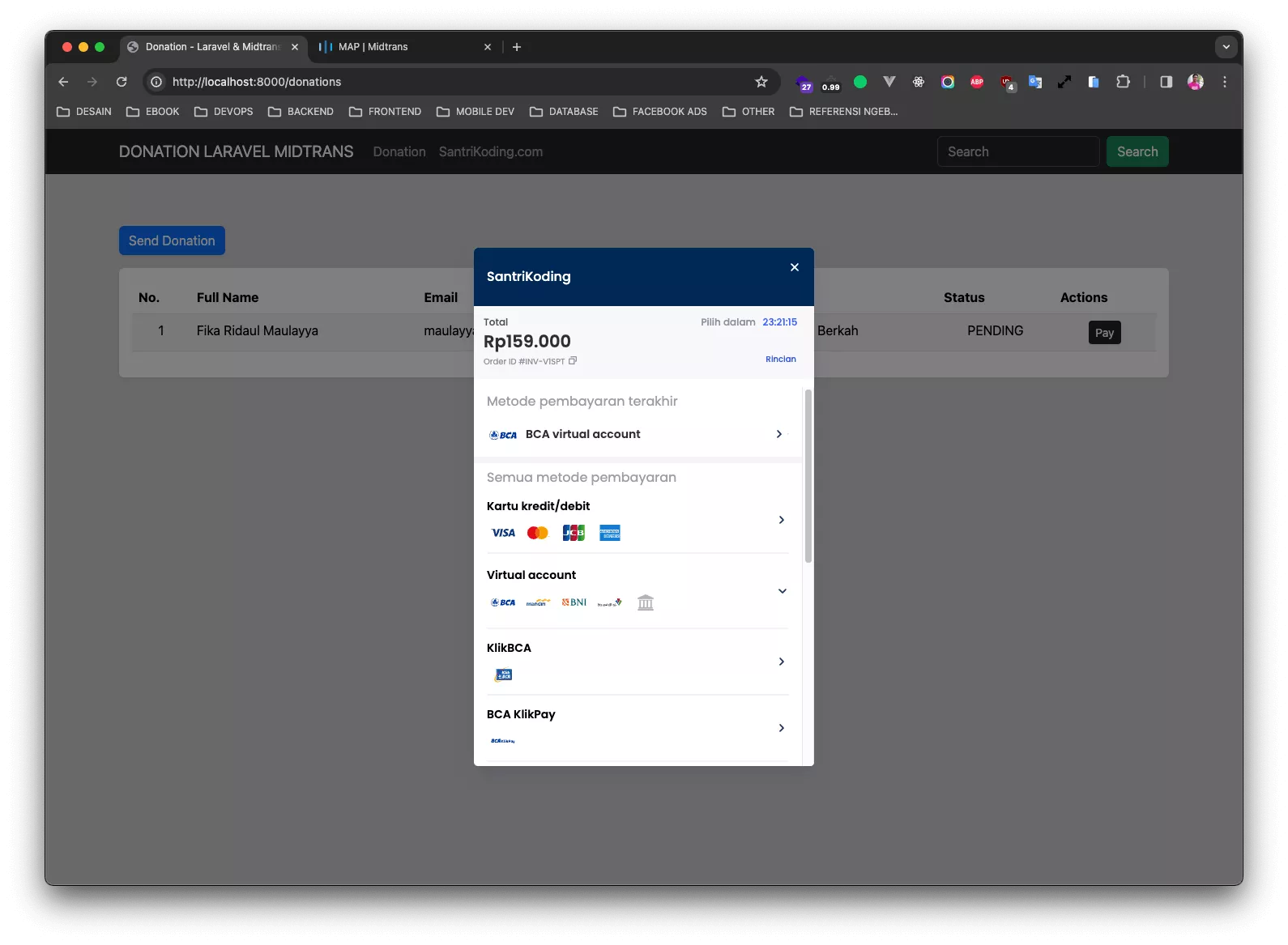The image size is (1288, 945).
Task: Open the Donation nav link
Action: click(x=399, y=151)
